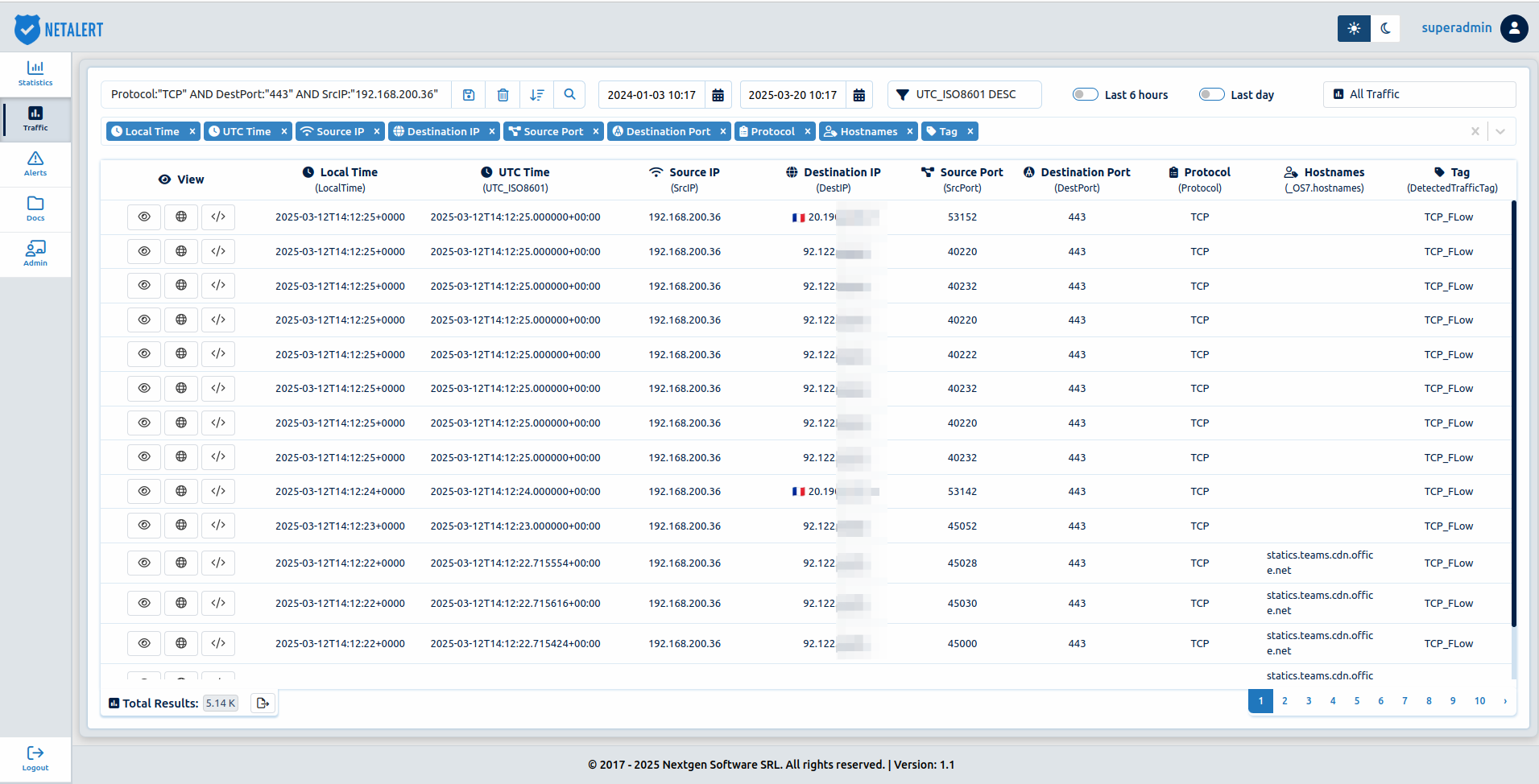Log out via the Logout item

tap(35, 759)
